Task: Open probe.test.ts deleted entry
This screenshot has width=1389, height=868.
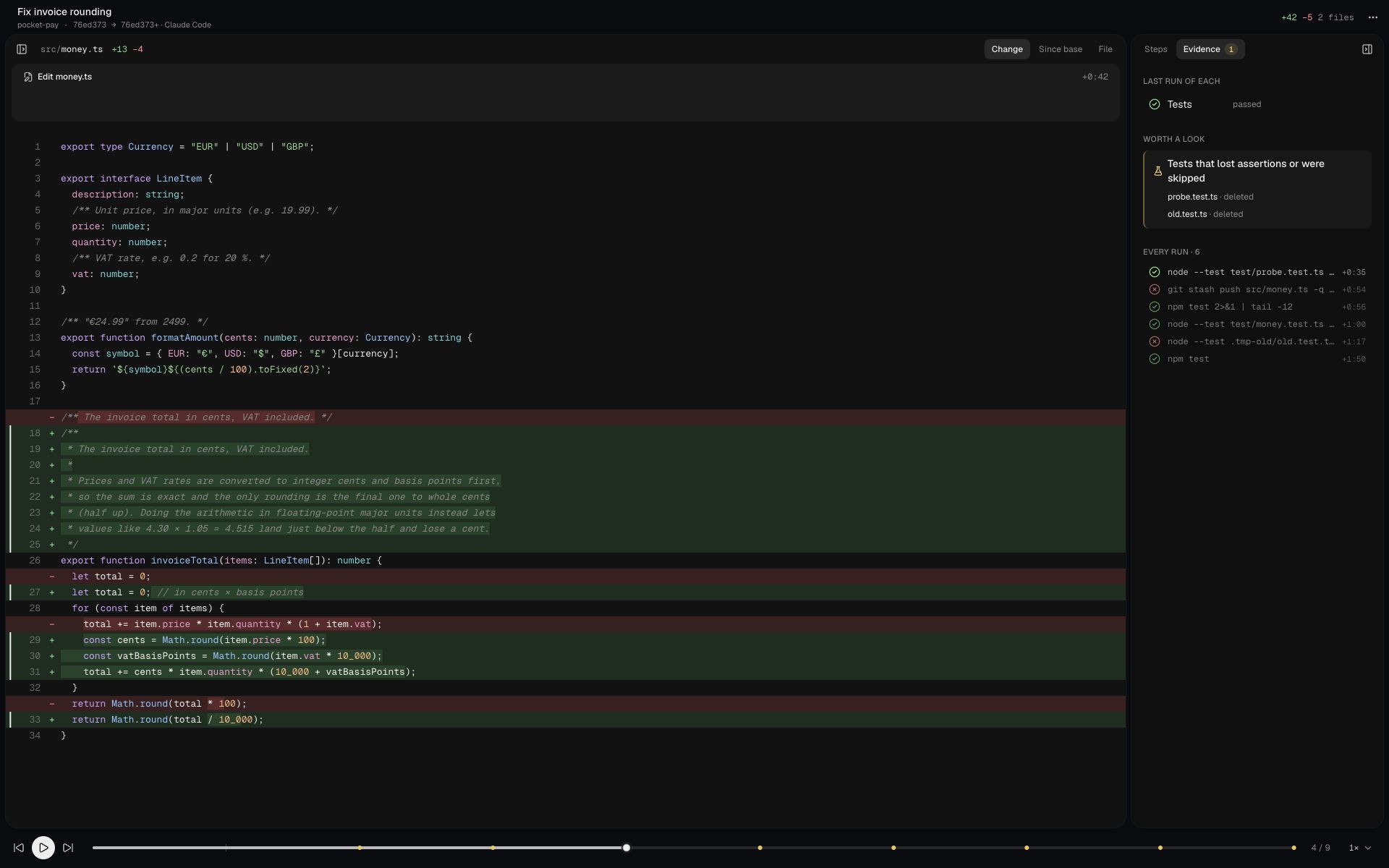Action: [1210, 197]
